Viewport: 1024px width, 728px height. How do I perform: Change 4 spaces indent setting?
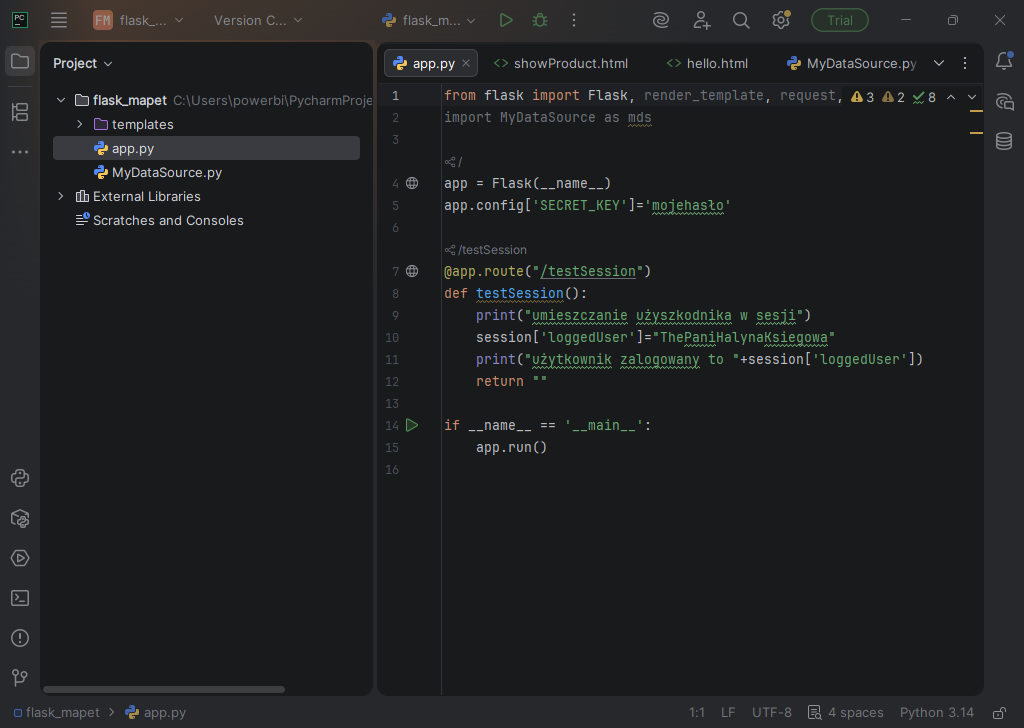point(846,712)
